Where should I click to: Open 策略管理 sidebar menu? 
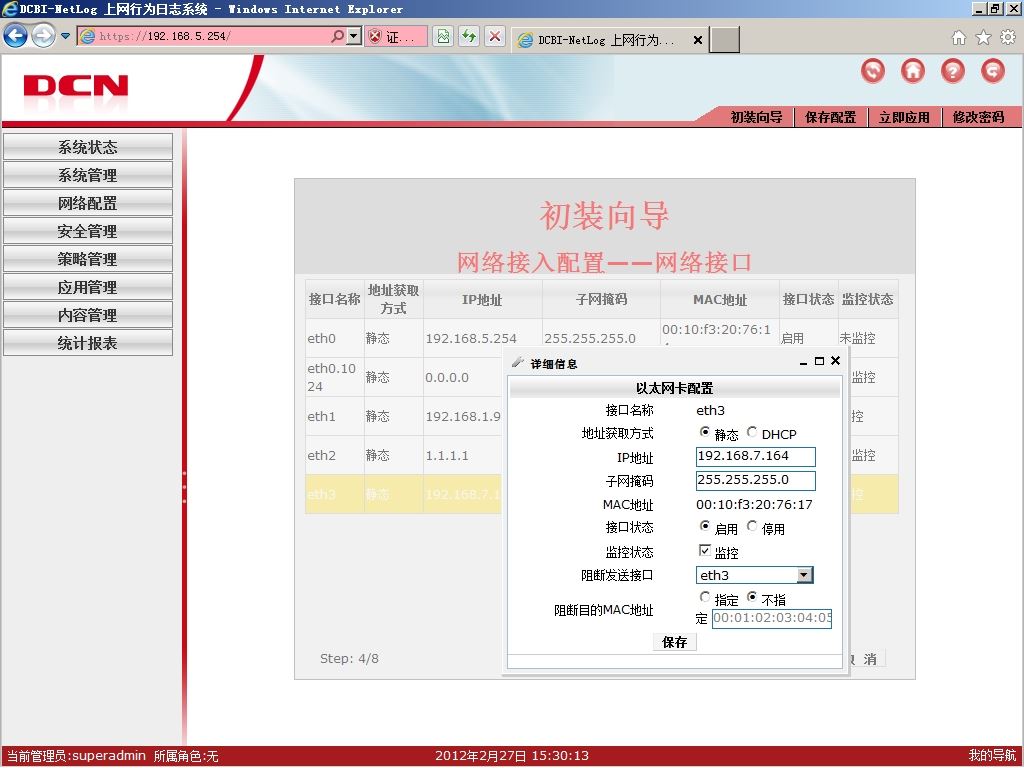tap(88, 259)
